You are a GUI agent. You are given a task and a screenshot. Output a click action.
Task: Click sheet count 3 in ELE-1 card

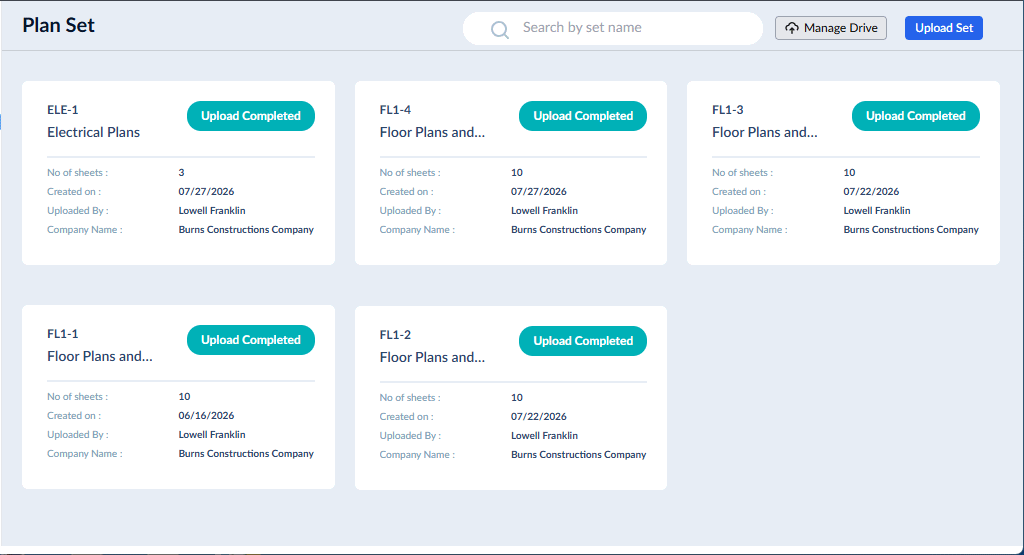pyautogui.click(x=182, y=172)
